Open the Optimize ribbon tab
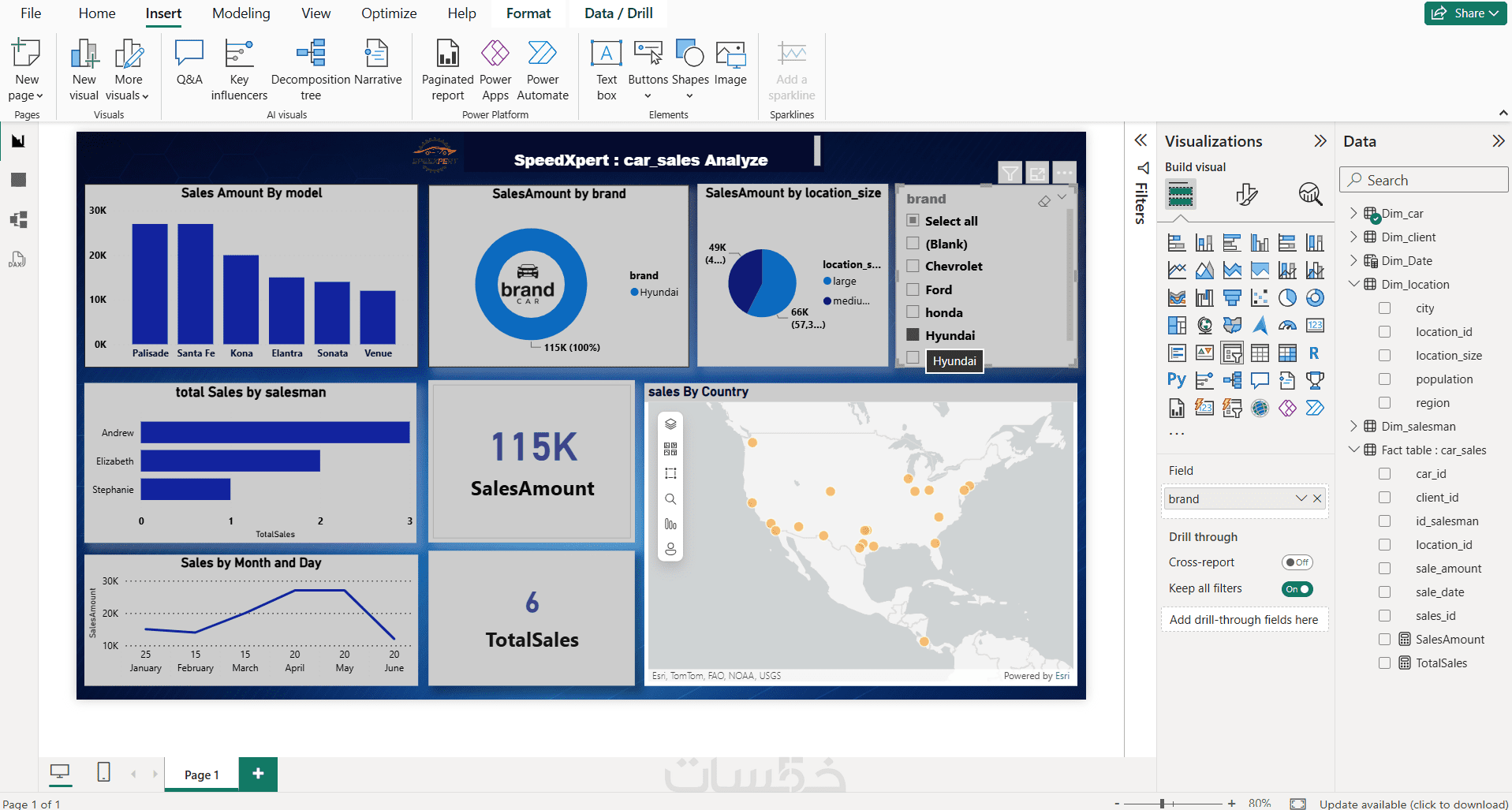Image resolution: width=1512 pixels, height=810 pixels. pos(389,13)
